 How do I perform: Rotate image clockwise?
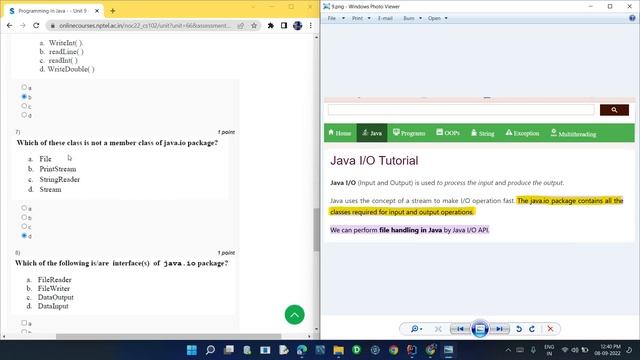[532, 329]
